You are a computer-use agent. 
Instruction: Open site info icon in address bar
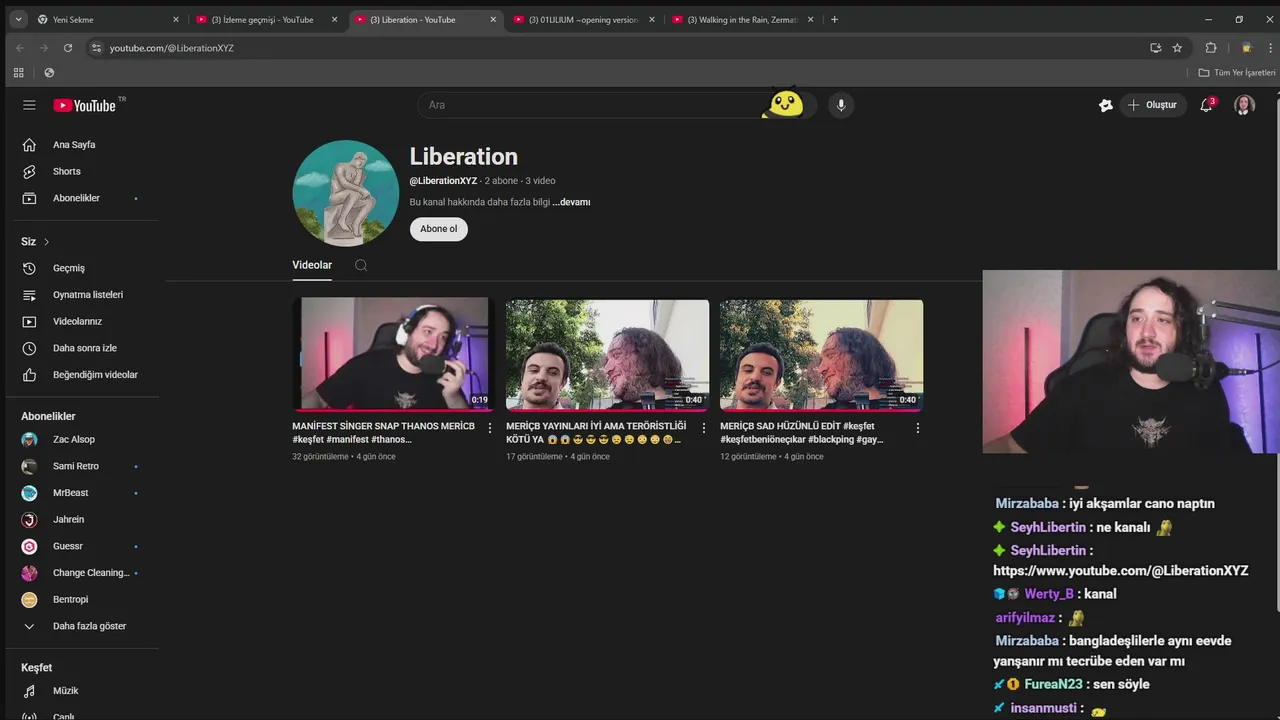click(x=96, y=48)
